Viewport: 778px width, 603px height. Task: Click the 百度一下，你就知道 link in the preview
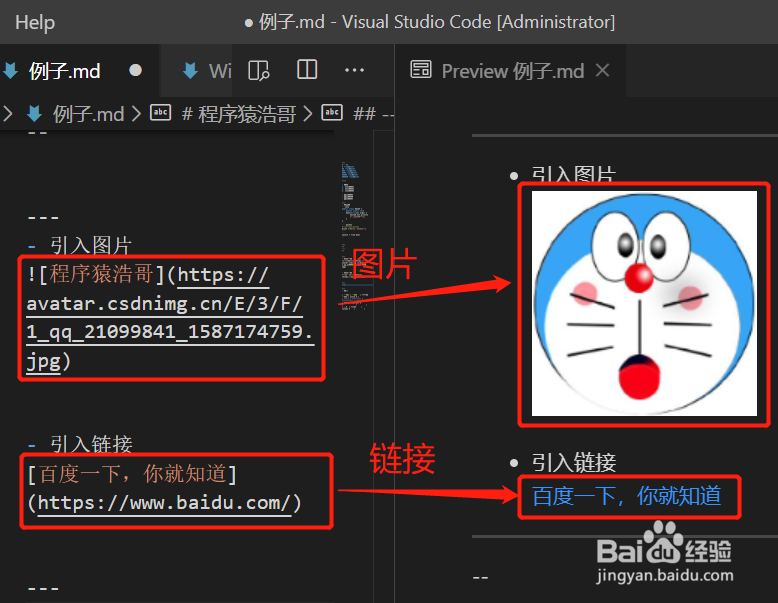(x=626, y=496)
